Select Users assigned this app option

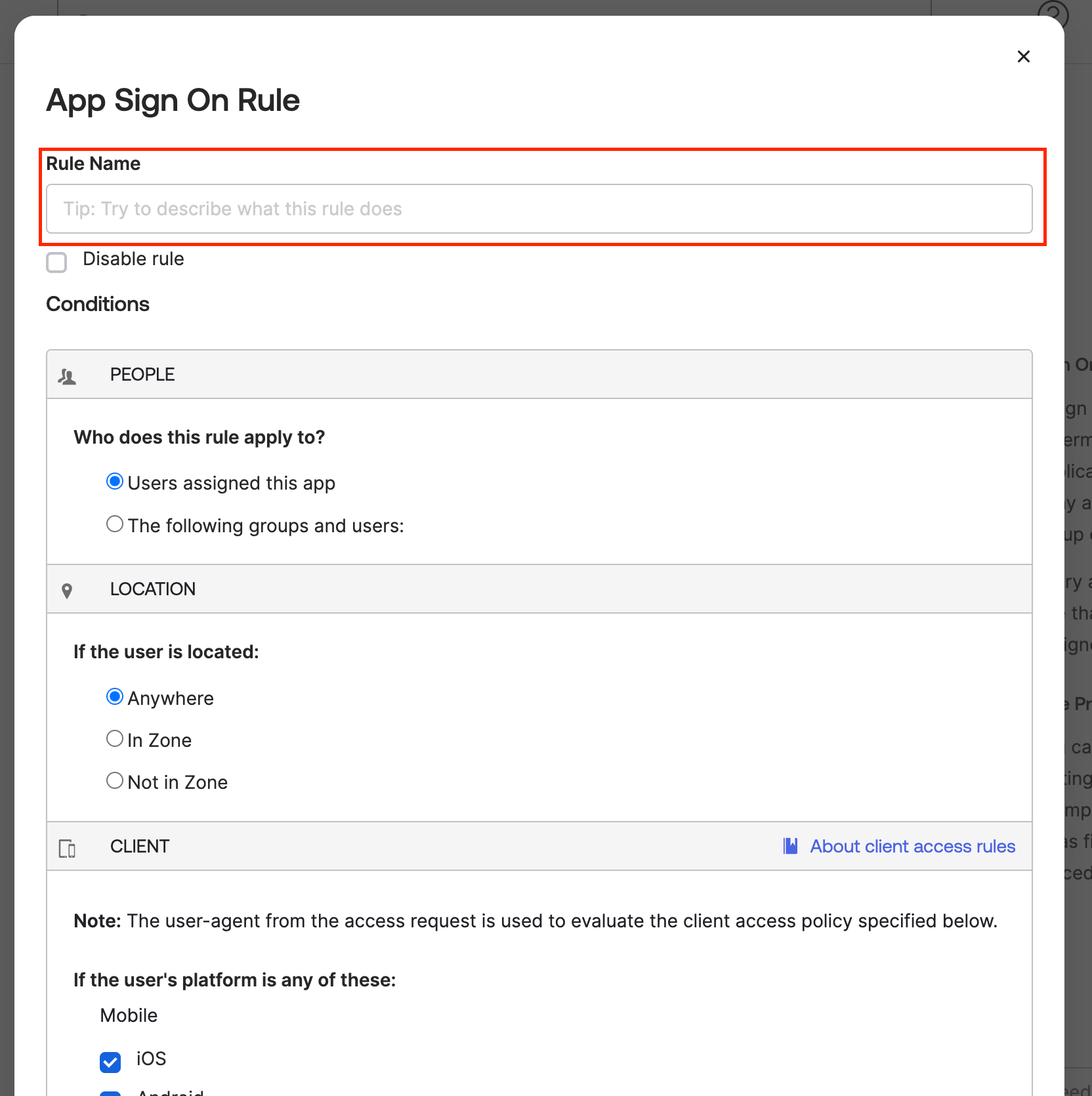[115, 482]
